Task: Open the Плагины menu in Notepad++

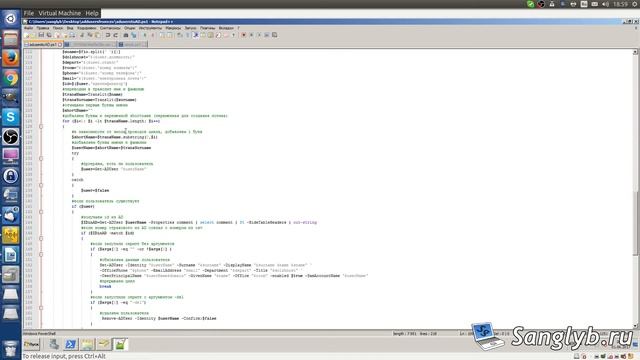Action: point(207,28)
